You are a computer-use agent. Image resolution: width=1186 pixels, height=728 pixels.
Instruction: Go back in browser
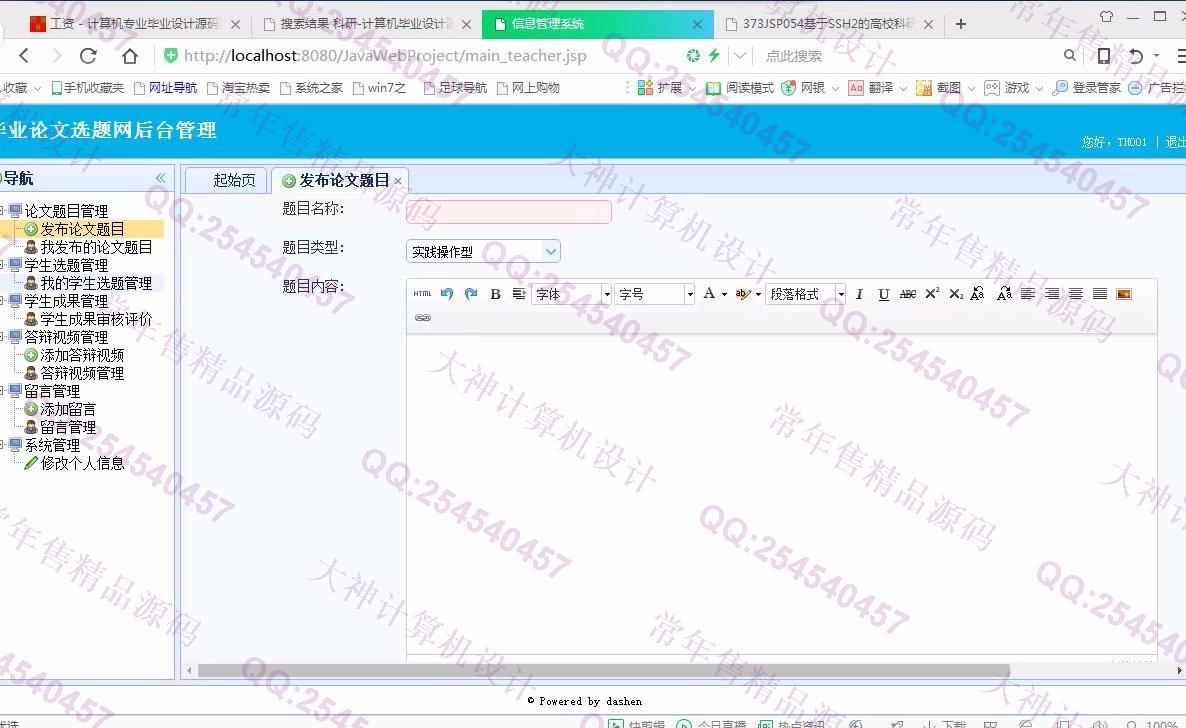click(24, 55)
